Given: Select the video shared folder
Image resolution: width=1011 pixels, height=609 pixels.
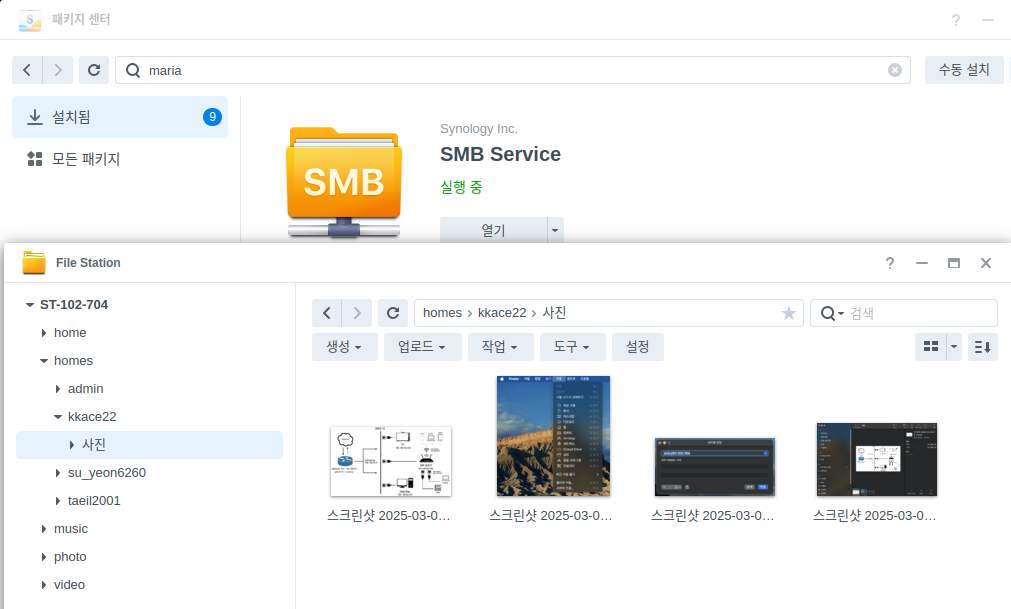Looking at the screenshot, I should [x=69, y=585].
